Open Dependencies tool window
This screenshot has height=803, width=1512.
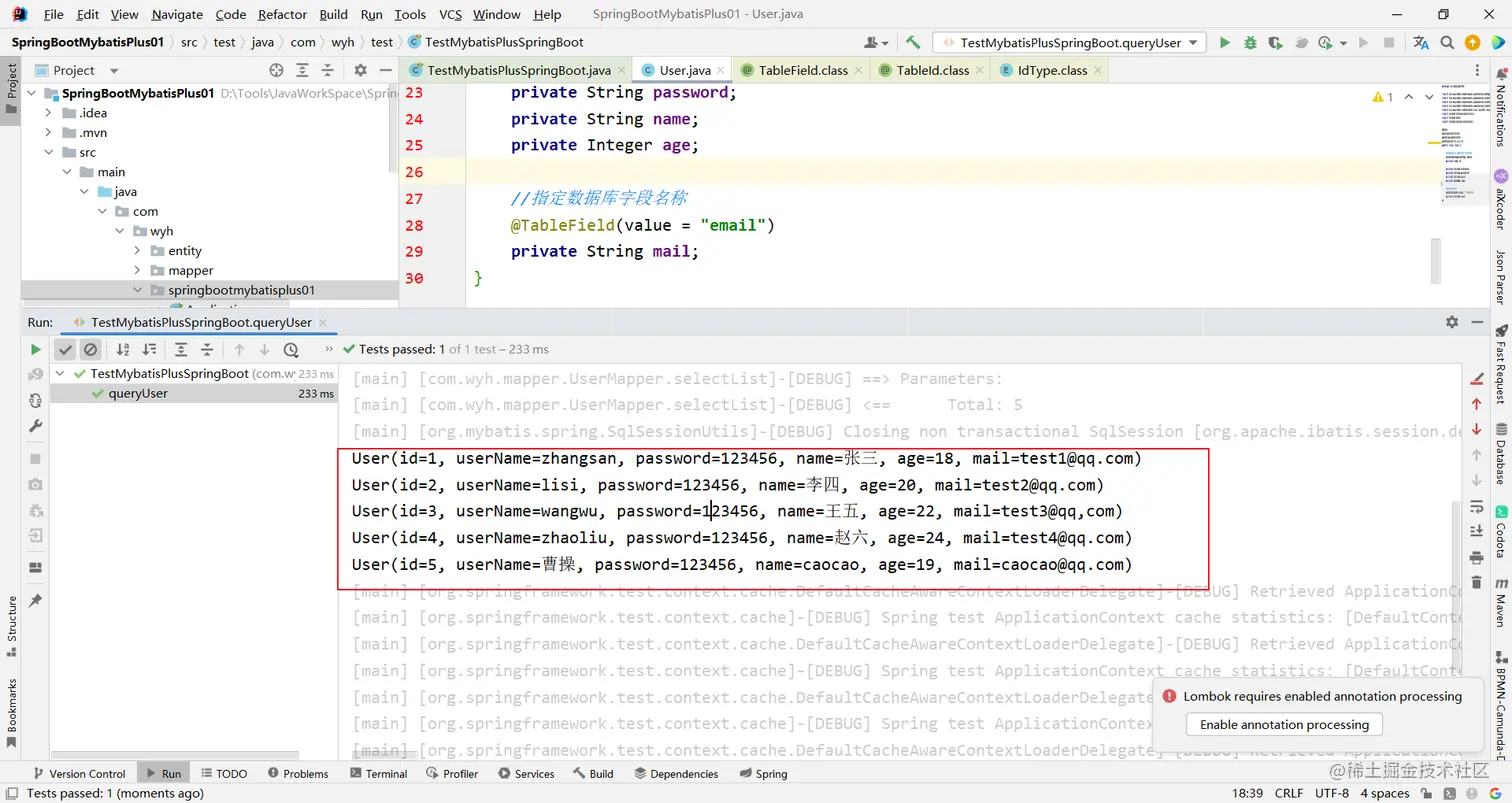click(x=675, y=773)
